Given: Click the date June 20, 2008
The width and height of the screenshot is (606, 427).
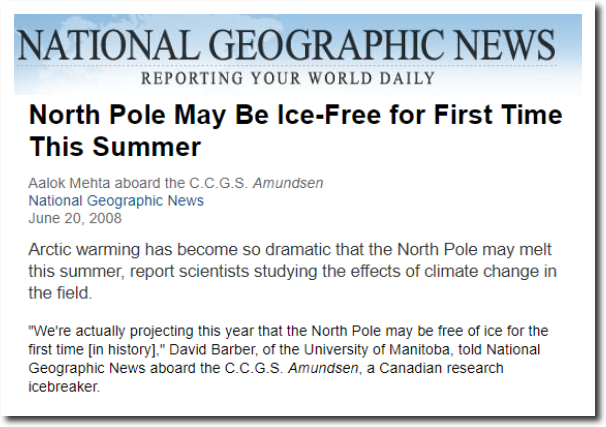Looking at the screenshot, I should pyautogui.click(x=75, y=218).
